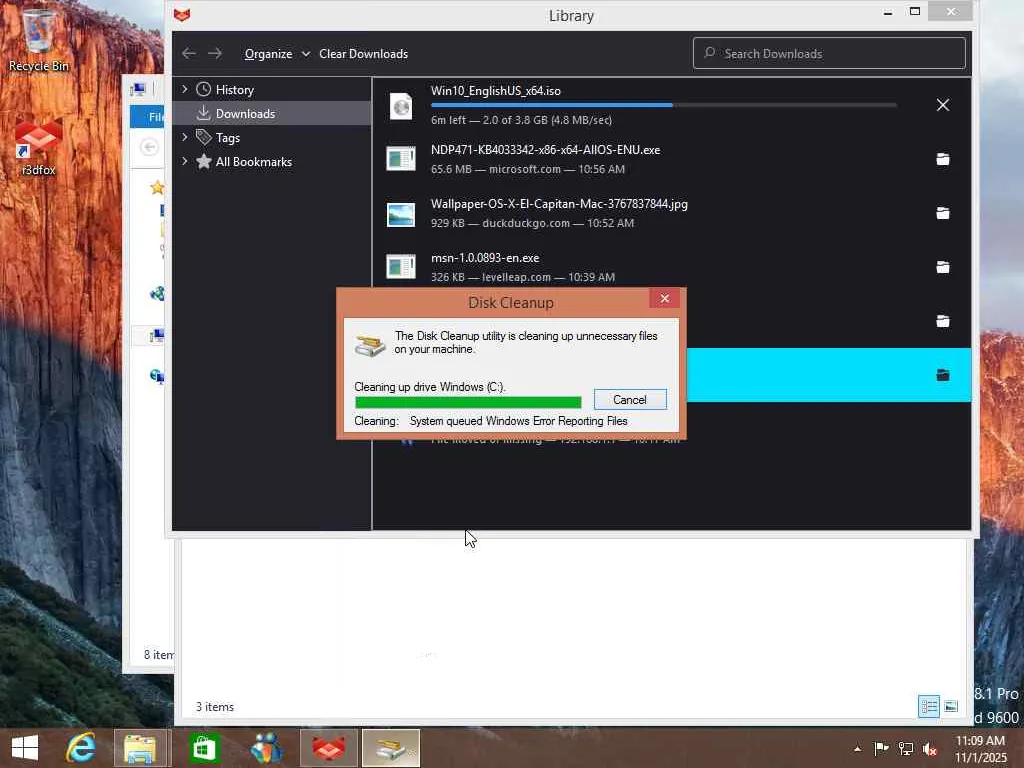Open the Windows Store taskbar icon
The image size is (1024, 768).
[x=204, y=748]
